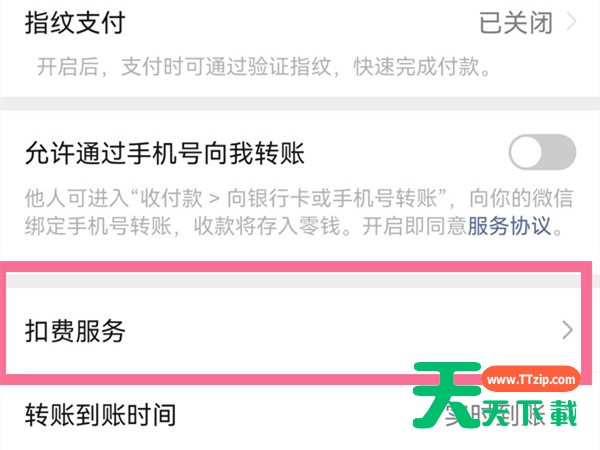Expand 扣费服务 using its right arrow
Viewport: 600px width, 450px height.
567,331
